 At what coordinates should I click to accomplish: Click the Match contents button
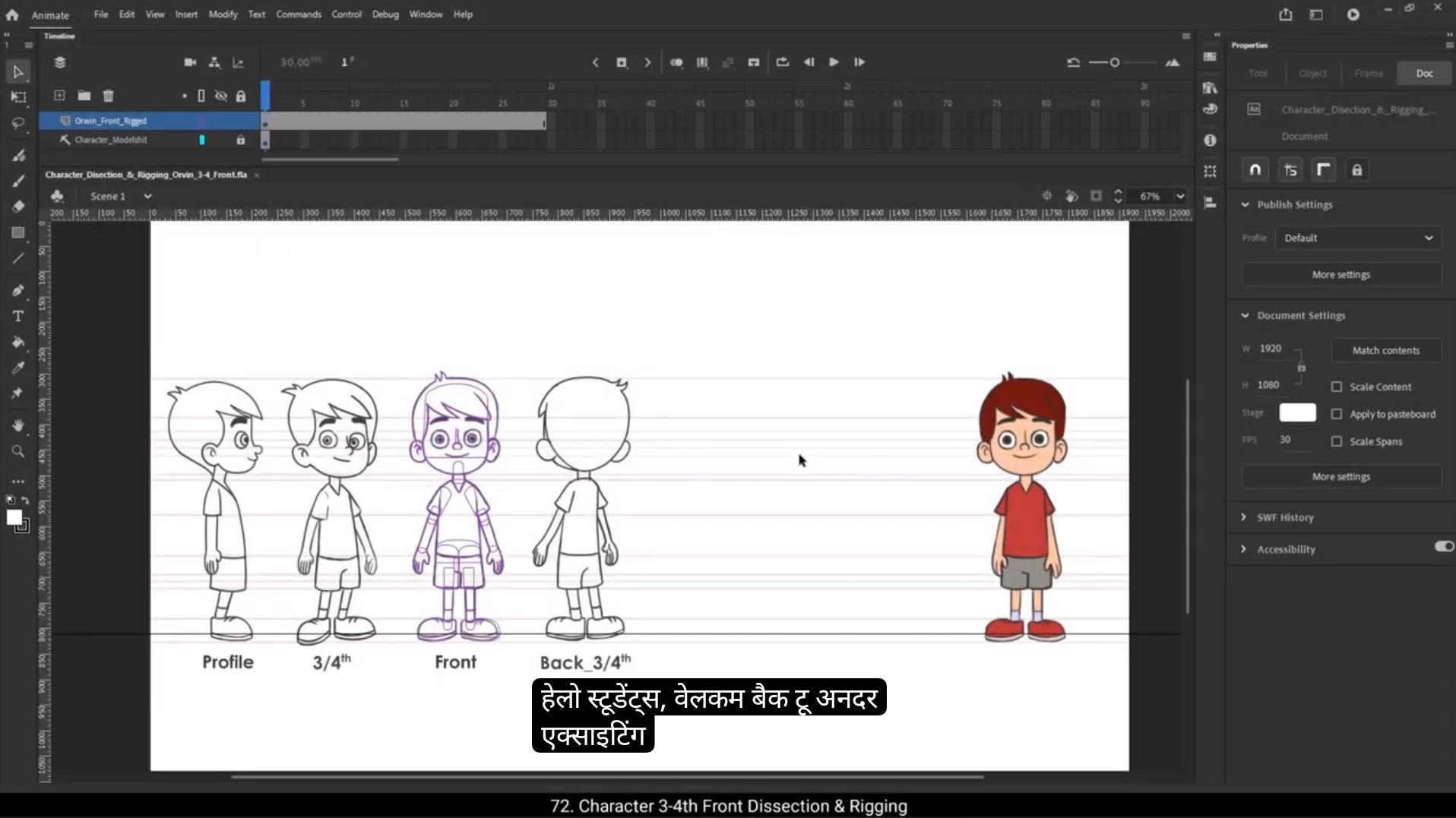point(1386,350)
